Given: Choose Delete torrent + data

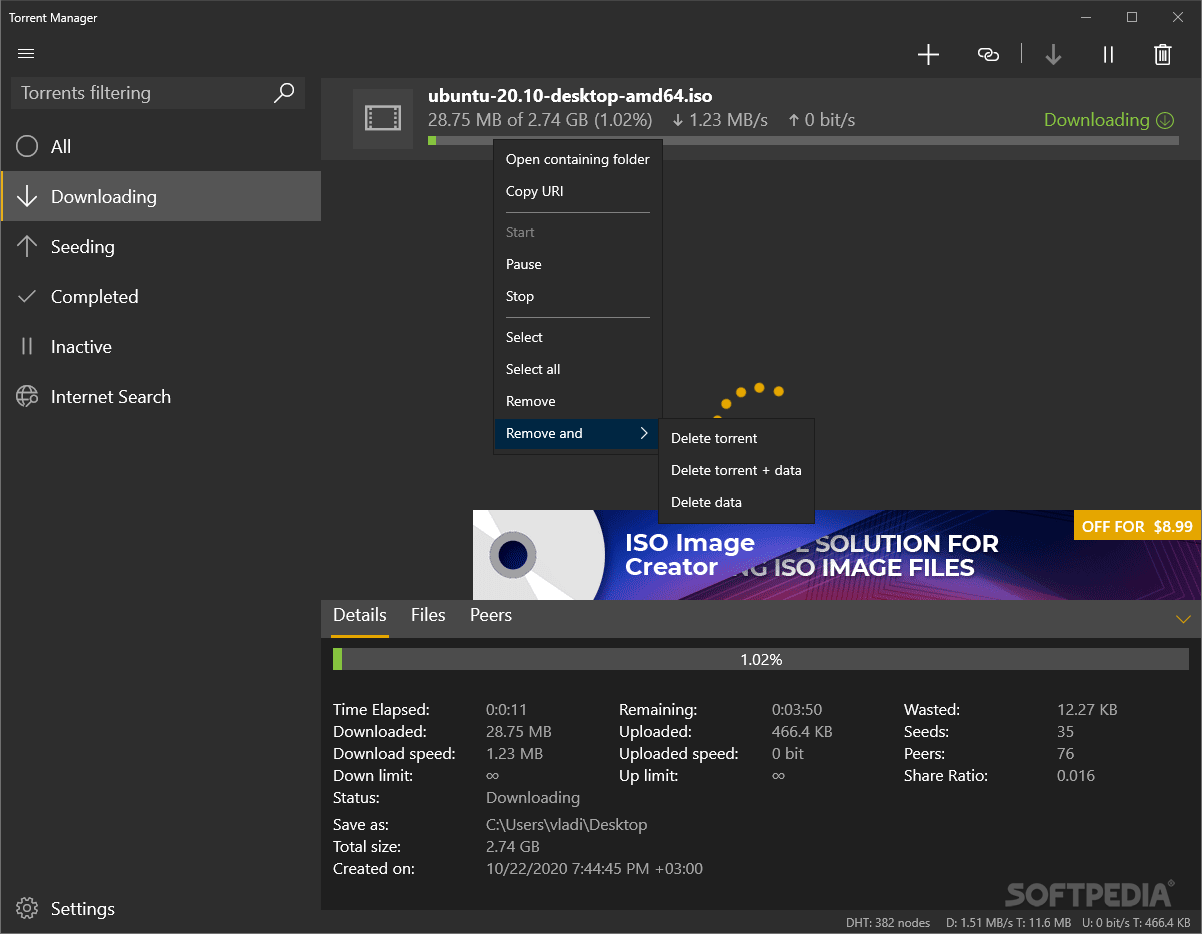Looking at the screenshot, I should (x=736, y=470).
